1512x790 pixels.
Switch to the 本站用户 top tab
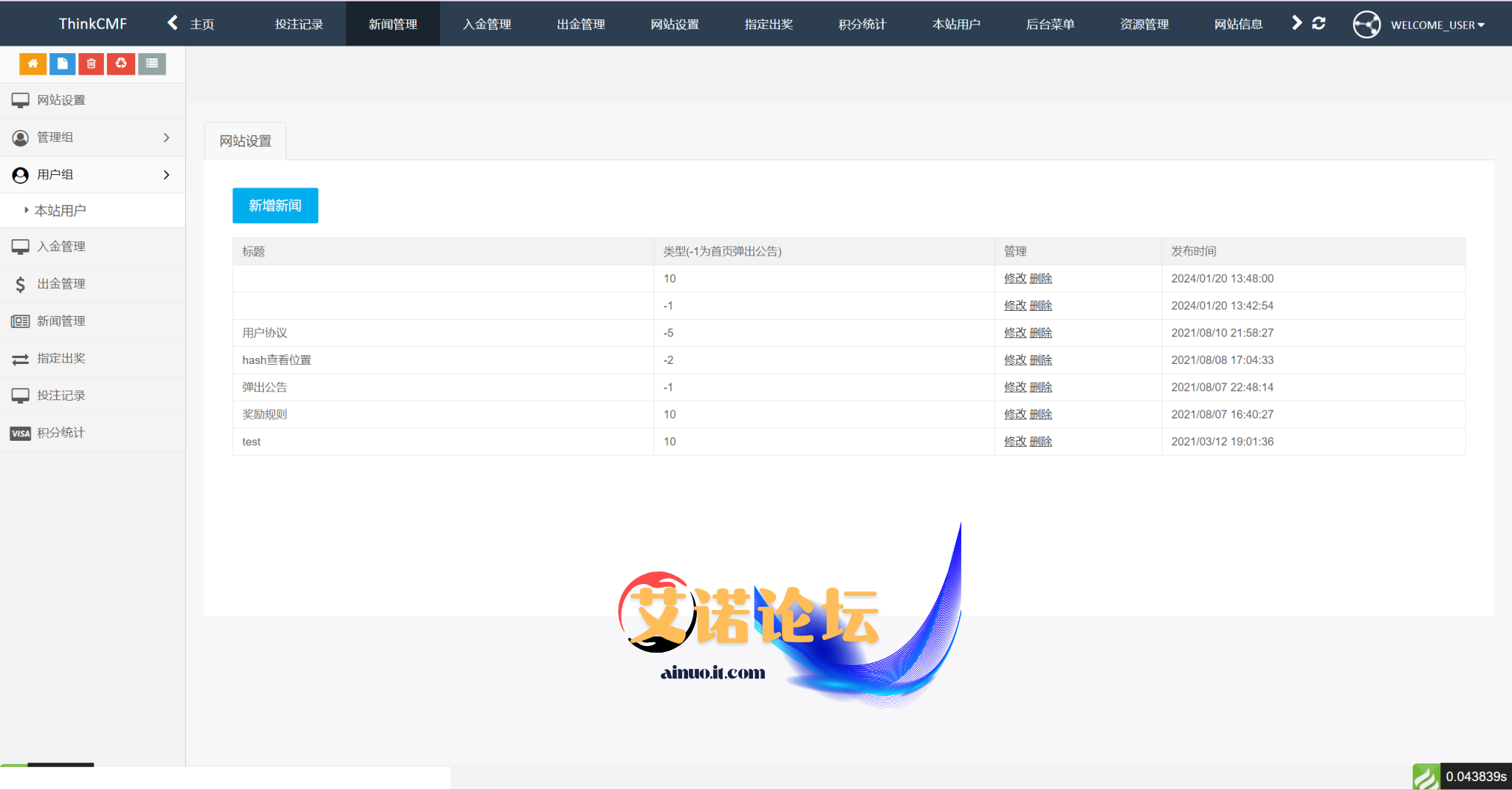(x=956, y=24)
